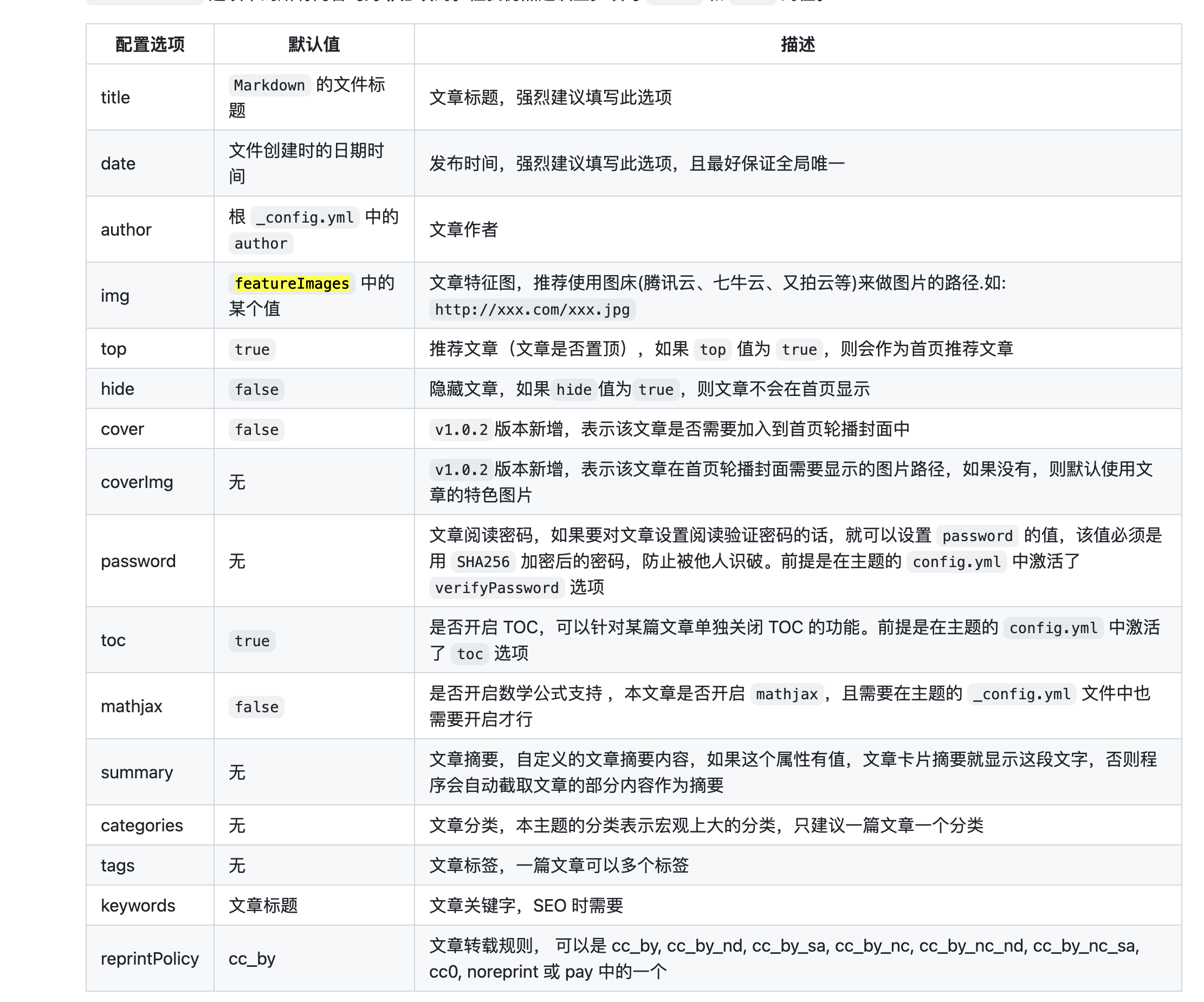Click the mathjax row's false value
The height and width of the screenshot is (1002, 1204).
[256, 707]
